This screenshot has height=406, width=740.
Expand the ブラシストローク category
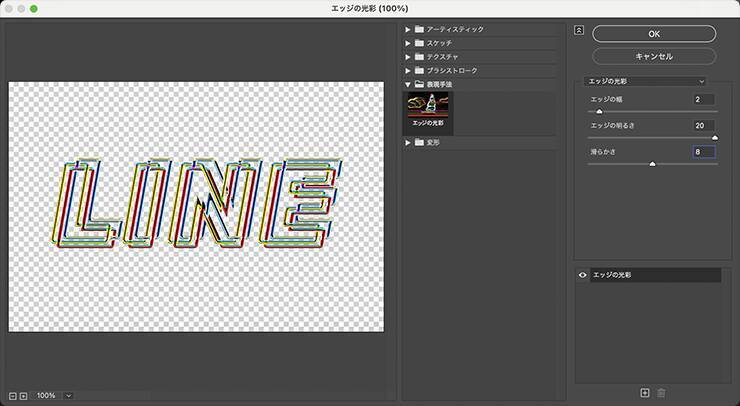(408, 71)
